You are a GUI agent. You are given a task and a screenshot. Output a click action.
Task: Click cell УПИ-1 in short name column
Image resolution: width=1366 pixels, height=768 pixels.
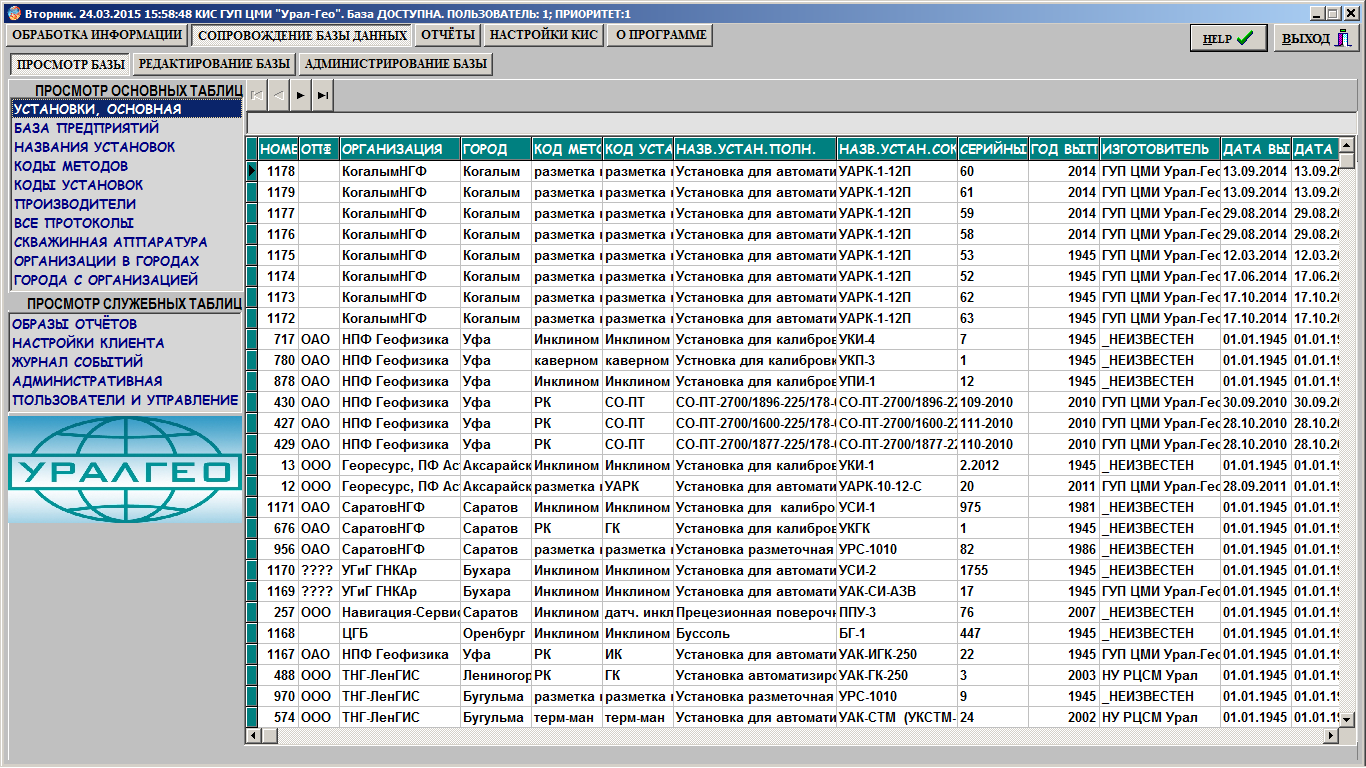896,381
